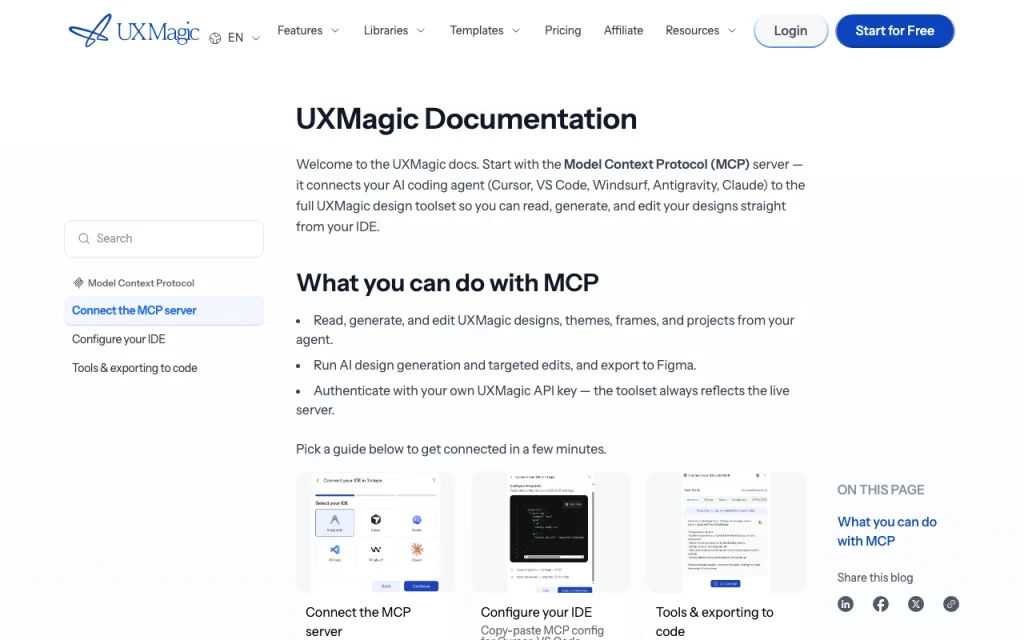Focus the docs Search field

(164, 238)
